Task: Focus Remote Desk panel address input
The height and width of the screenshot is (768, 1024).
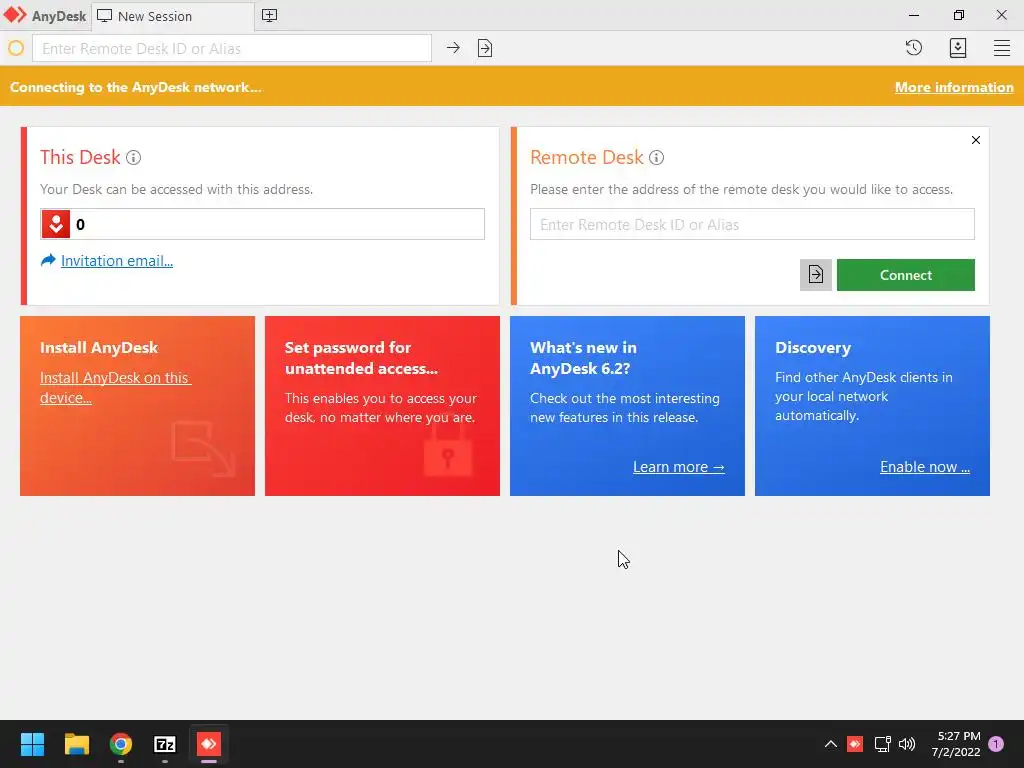Action: (752, 224)
